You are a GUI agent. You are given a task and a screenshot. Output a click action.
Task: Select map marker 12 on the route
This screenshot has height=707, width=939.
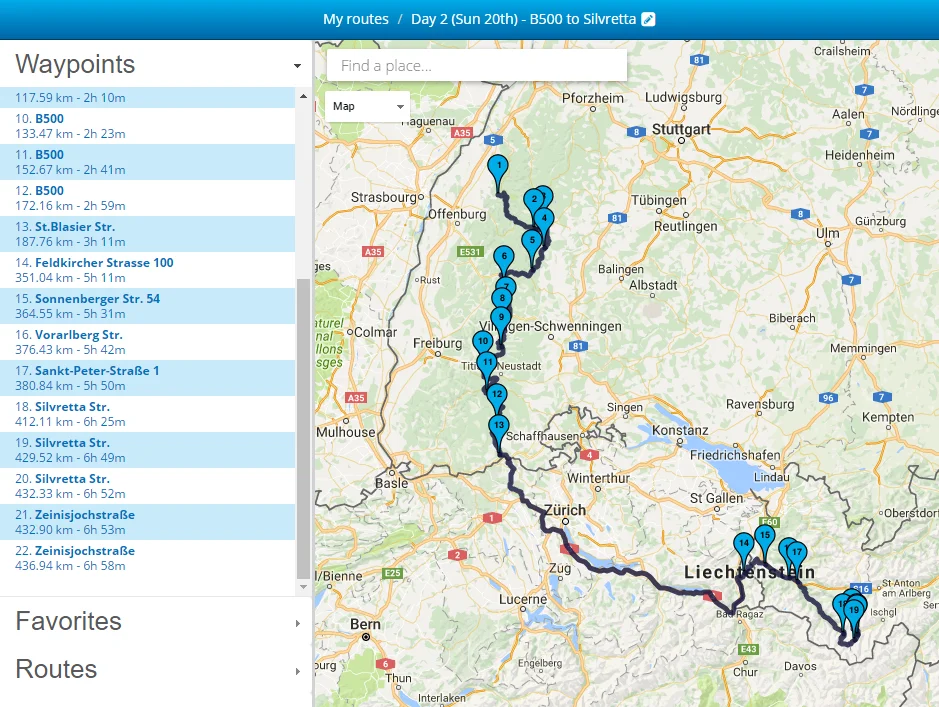(496, 395)
